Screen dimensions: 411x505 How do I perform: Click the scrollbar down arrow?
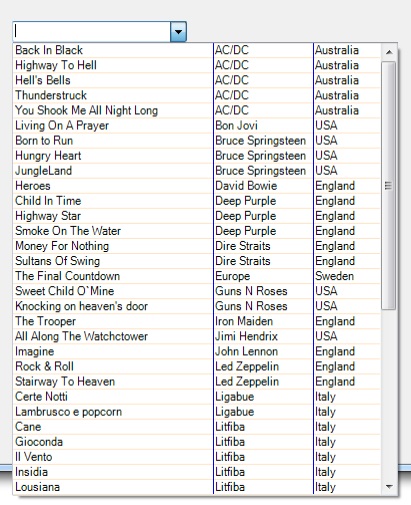[389, 486]
